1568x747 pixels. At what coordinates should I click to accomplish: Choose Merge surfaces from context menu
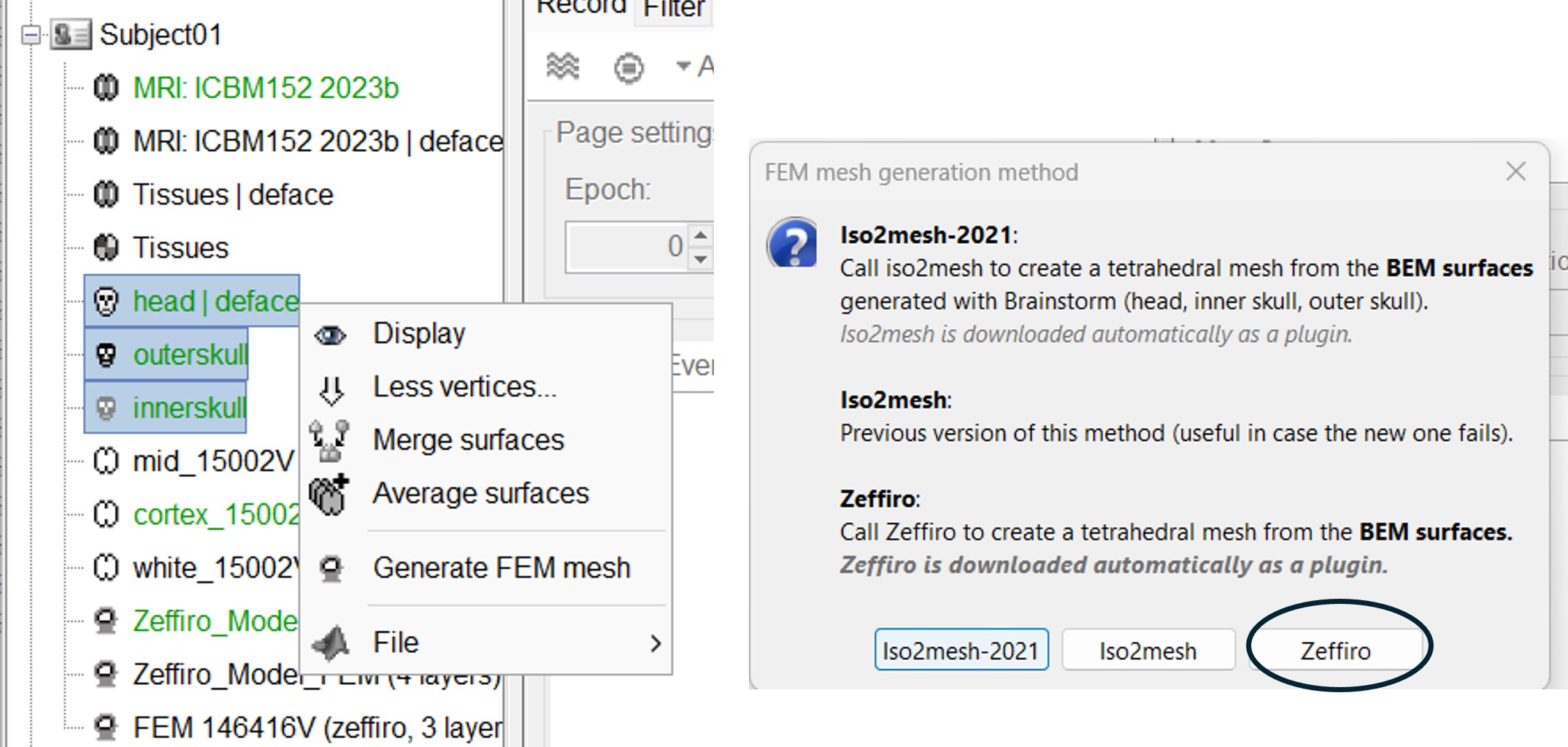click(x=468, y=440)
